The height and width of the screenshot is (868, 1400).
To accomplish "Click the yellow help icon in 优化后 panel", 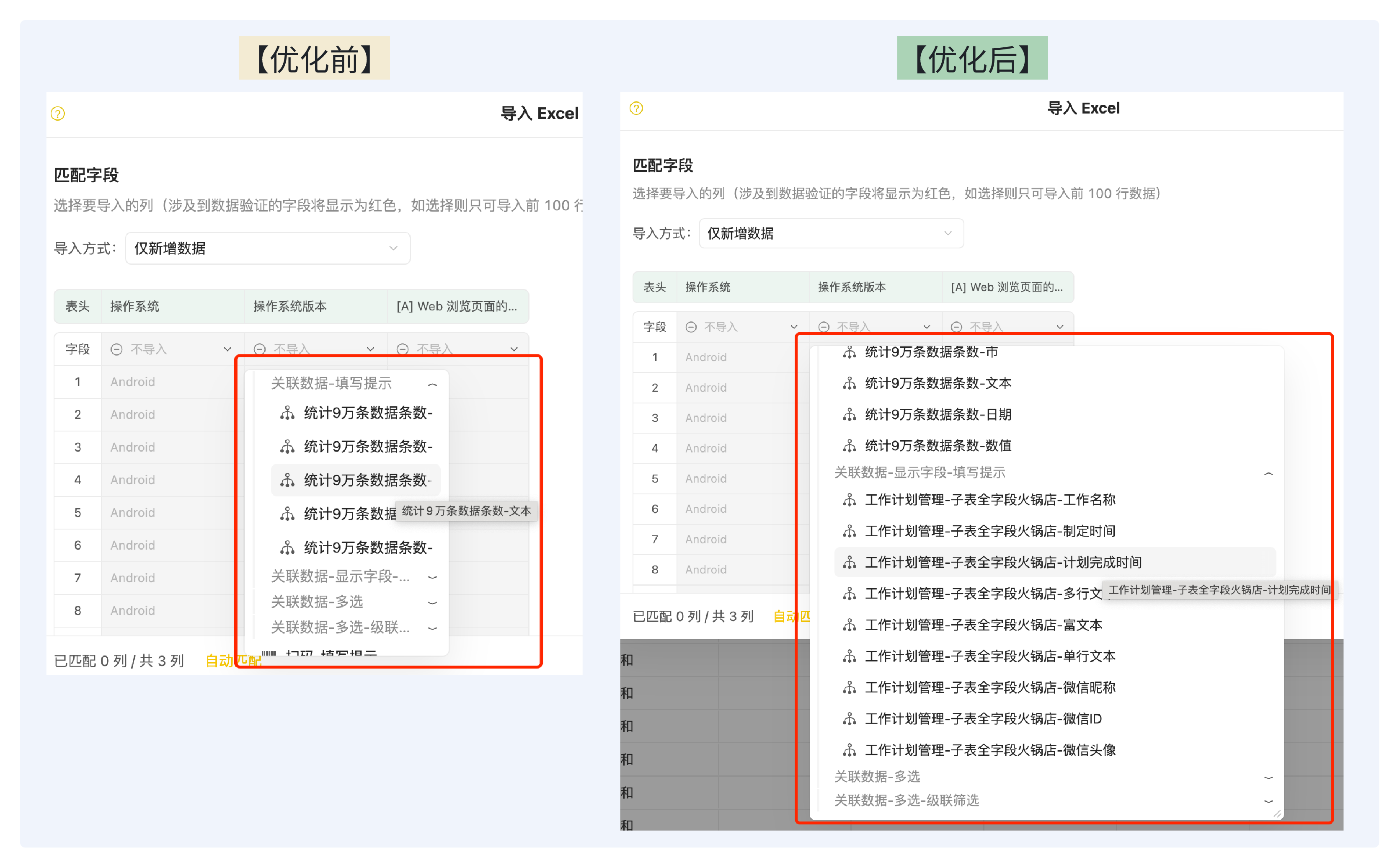I will pyautogui.click(x=636, y=108).
